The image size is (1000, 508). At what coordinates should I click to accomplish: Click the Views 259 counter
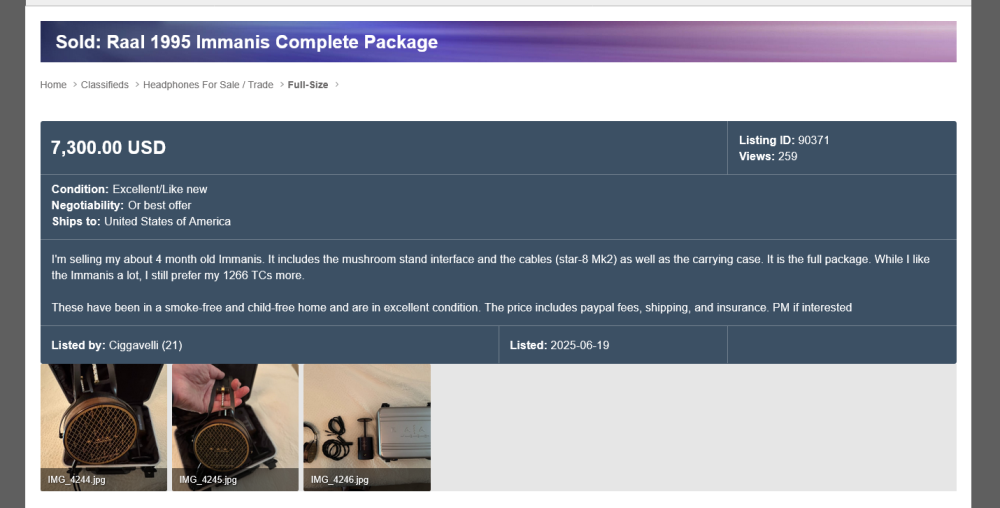pyautogui.click(x=768, y=156)
